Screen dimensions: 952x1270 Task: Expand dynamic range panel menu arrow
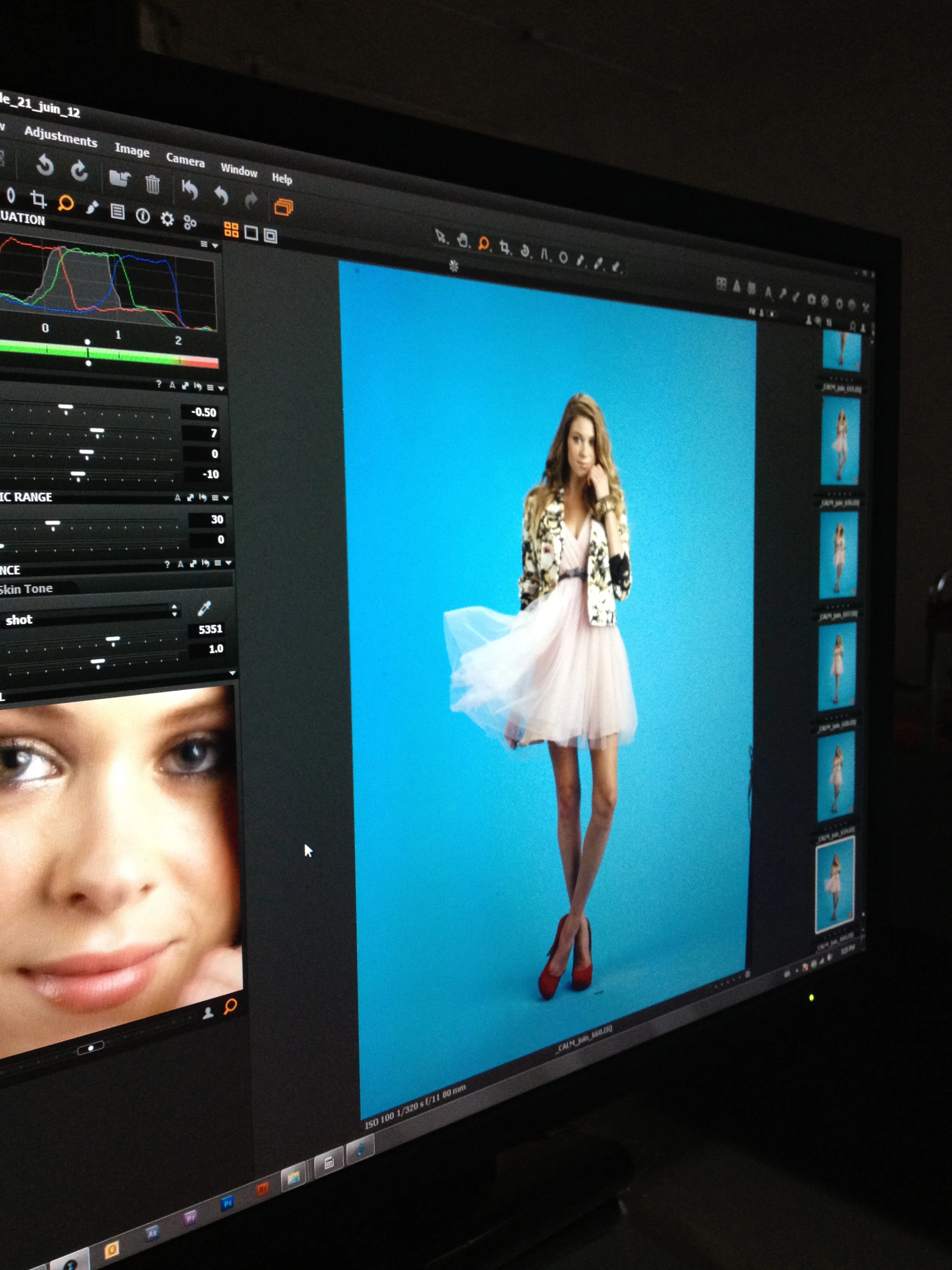(226, 498)
